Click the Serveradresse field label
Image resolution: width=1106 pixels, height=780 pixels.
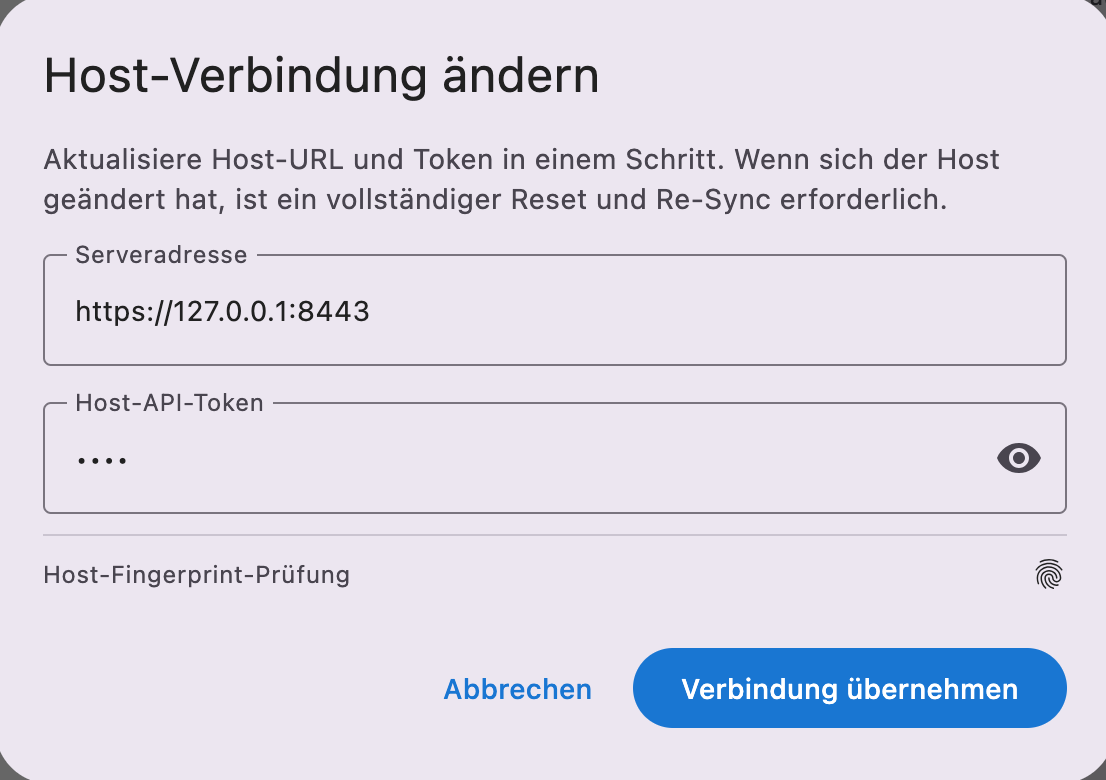click(161, 255)
